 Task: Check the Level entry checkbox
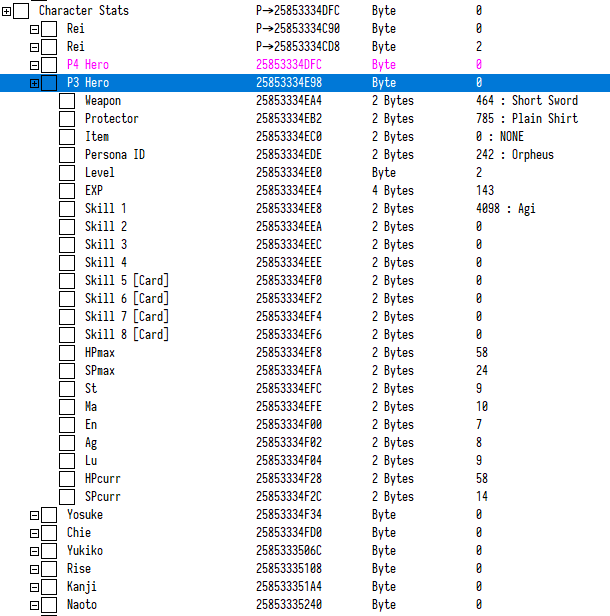point(67,173)
